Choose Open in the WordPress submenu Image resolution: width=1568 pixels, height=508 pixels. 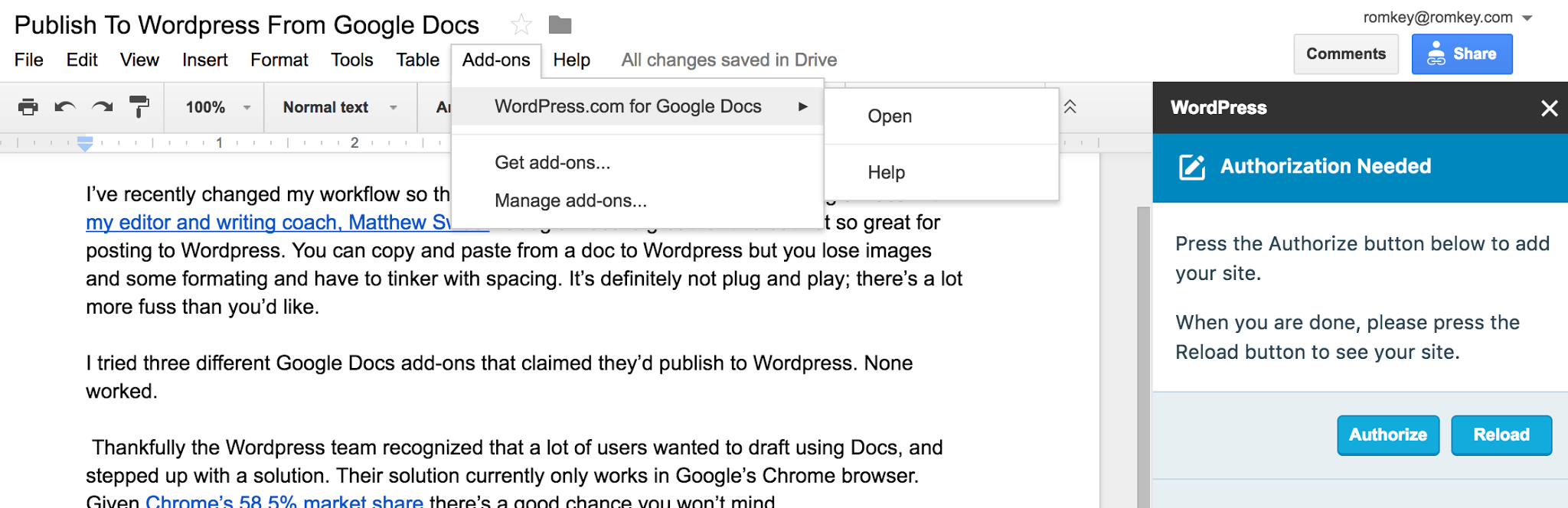942,116
